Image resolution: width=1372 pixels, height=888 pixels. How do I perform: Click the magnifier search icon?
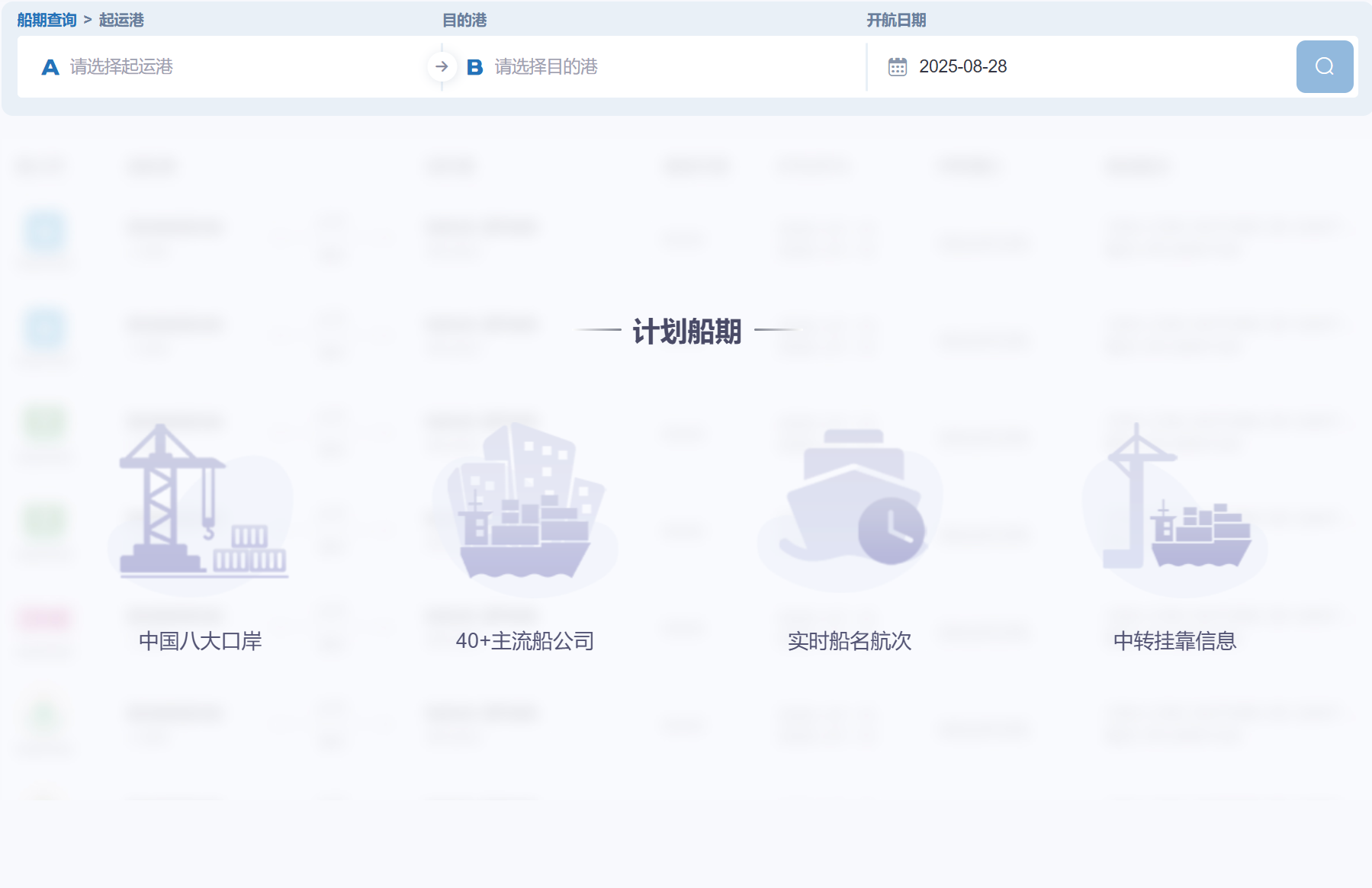[x=1325, y=67]
